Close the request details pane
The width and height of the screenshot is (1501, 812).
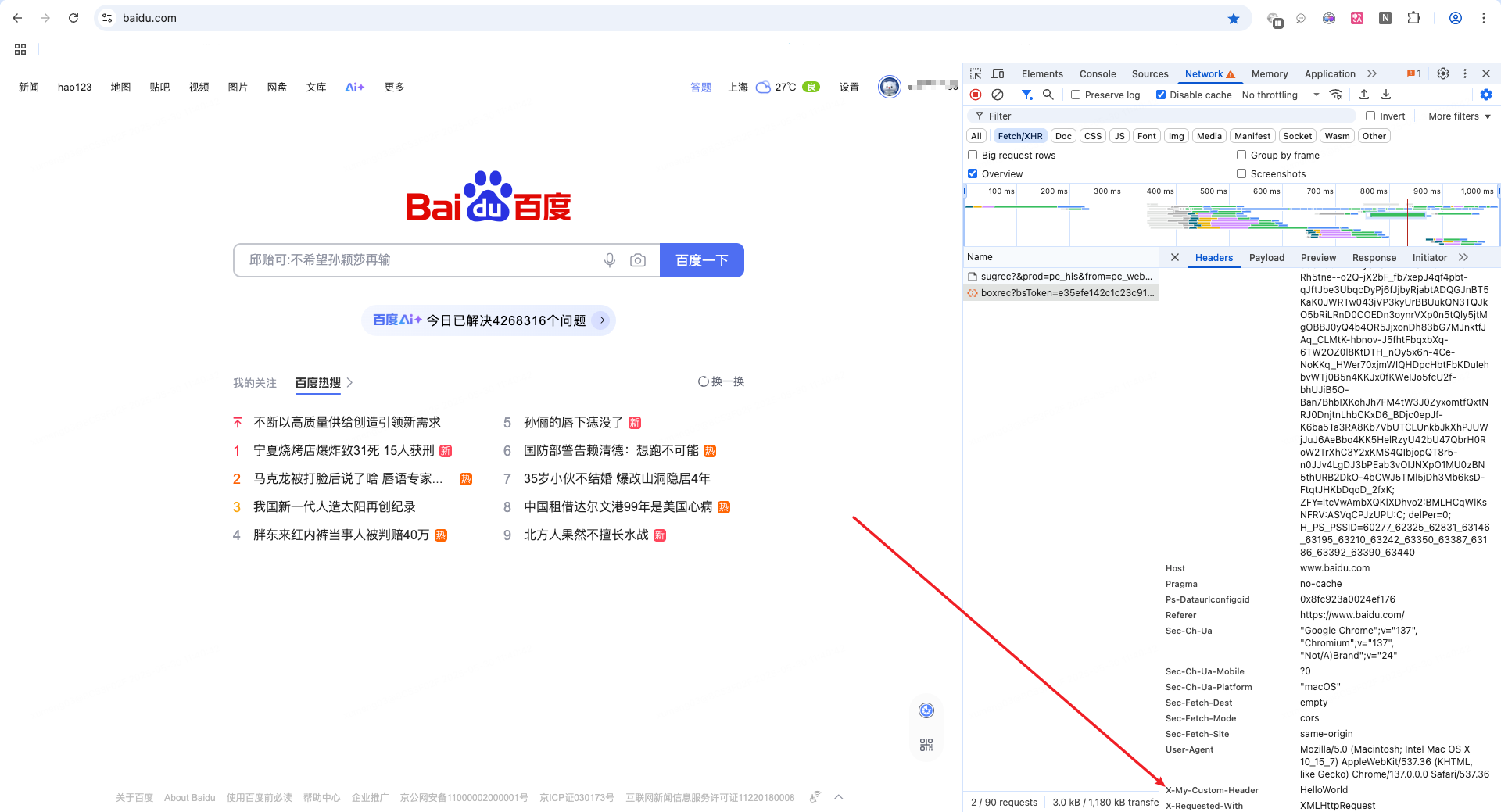tap(1175, 257)
